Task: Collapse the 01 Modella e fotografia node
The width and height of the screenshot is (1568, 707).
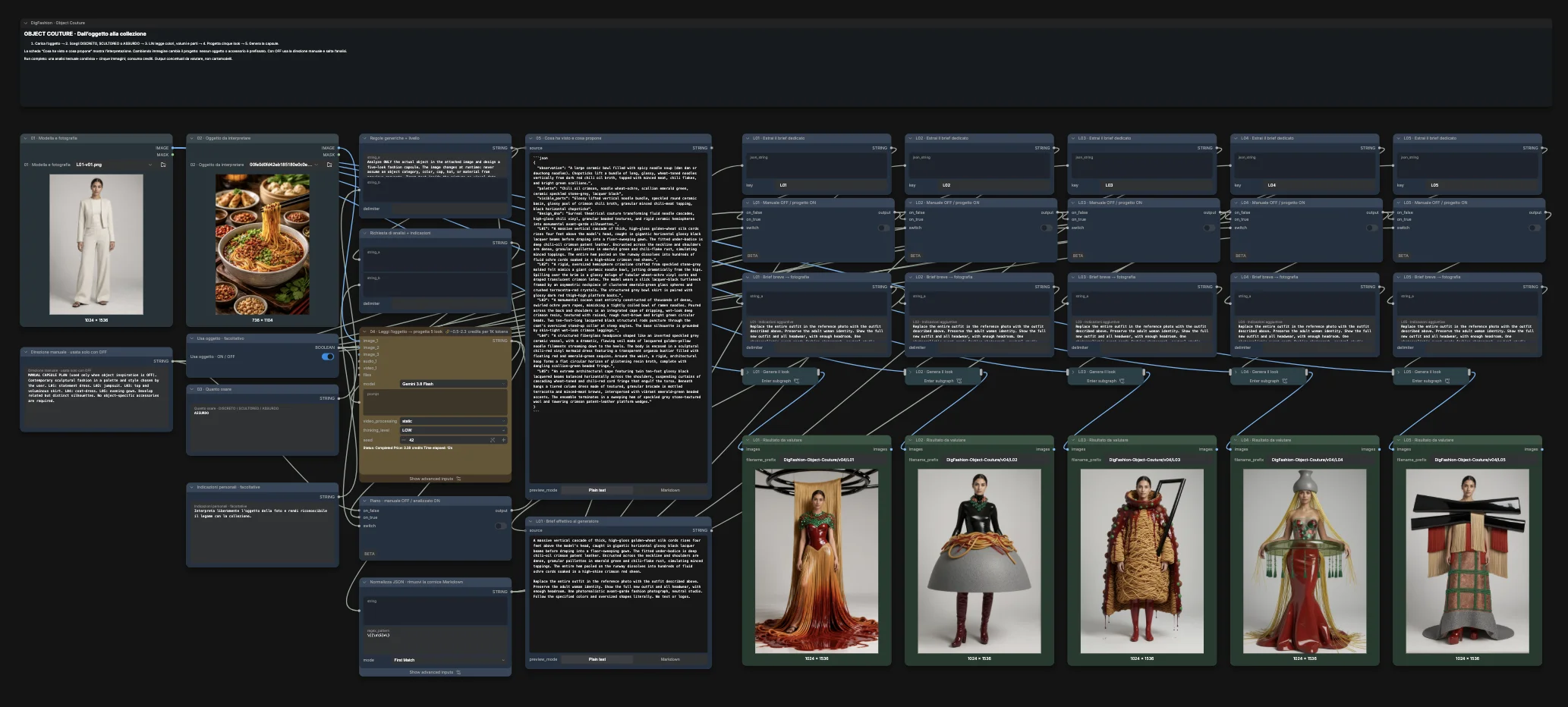Action: click(26, 139)
